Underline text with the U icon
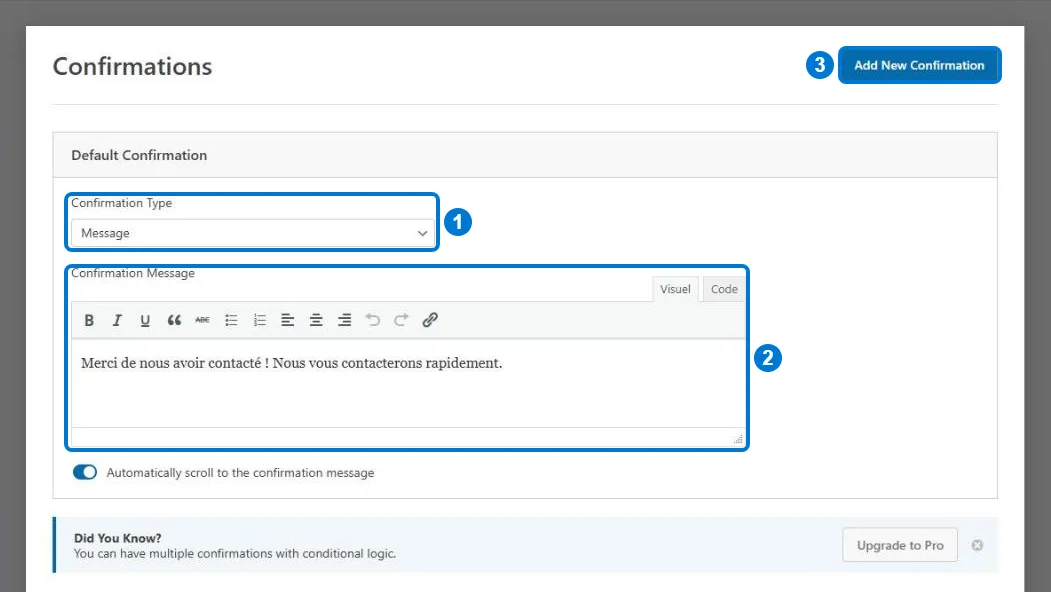 [145, 320]
